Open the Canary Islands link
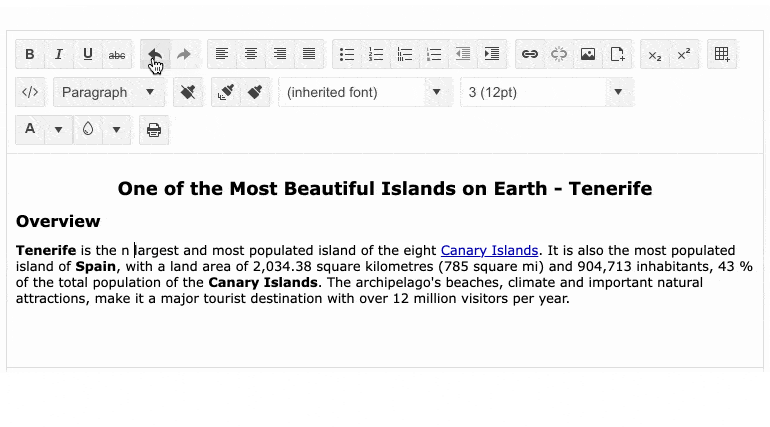 (489, 250)
